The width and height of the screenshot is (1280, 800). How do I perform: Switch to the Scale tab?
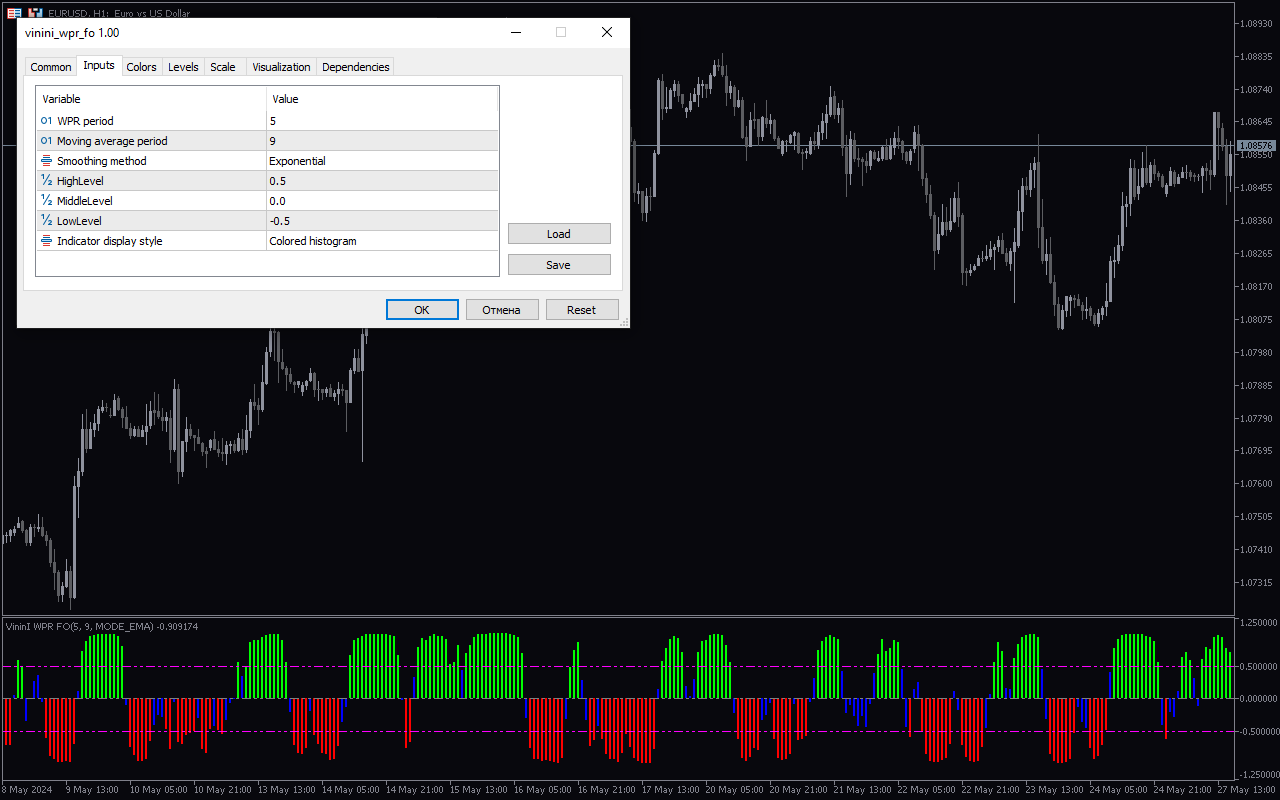(x=223, y=67)
